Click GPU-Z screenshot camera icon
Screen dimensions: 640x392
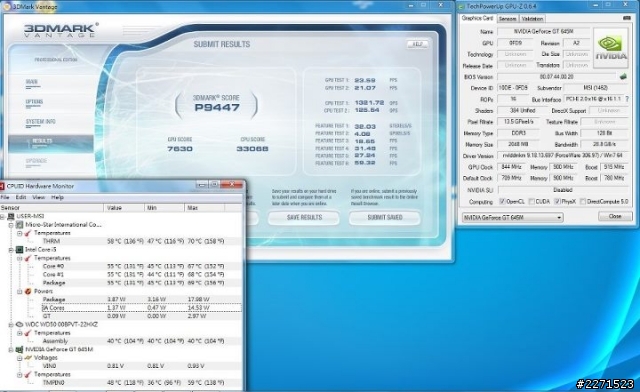coord(627,18)
